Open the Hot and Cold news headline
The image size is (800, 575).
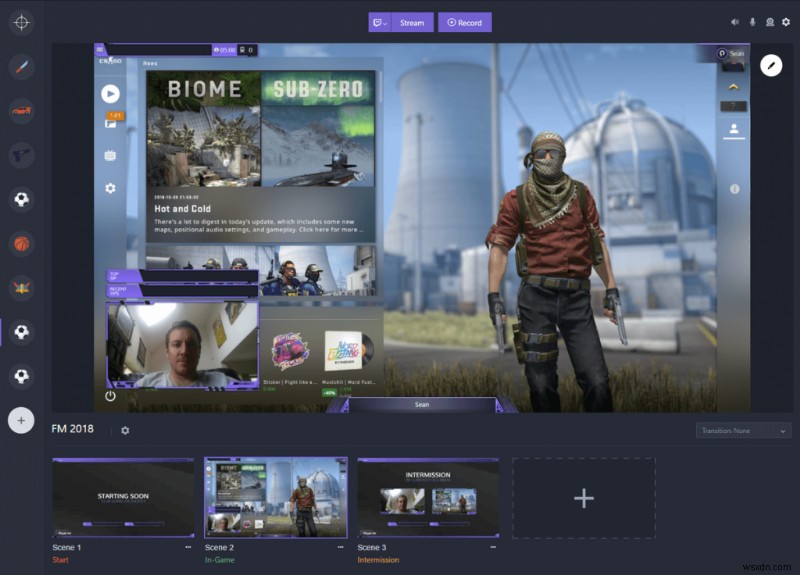tap(183, 209)
